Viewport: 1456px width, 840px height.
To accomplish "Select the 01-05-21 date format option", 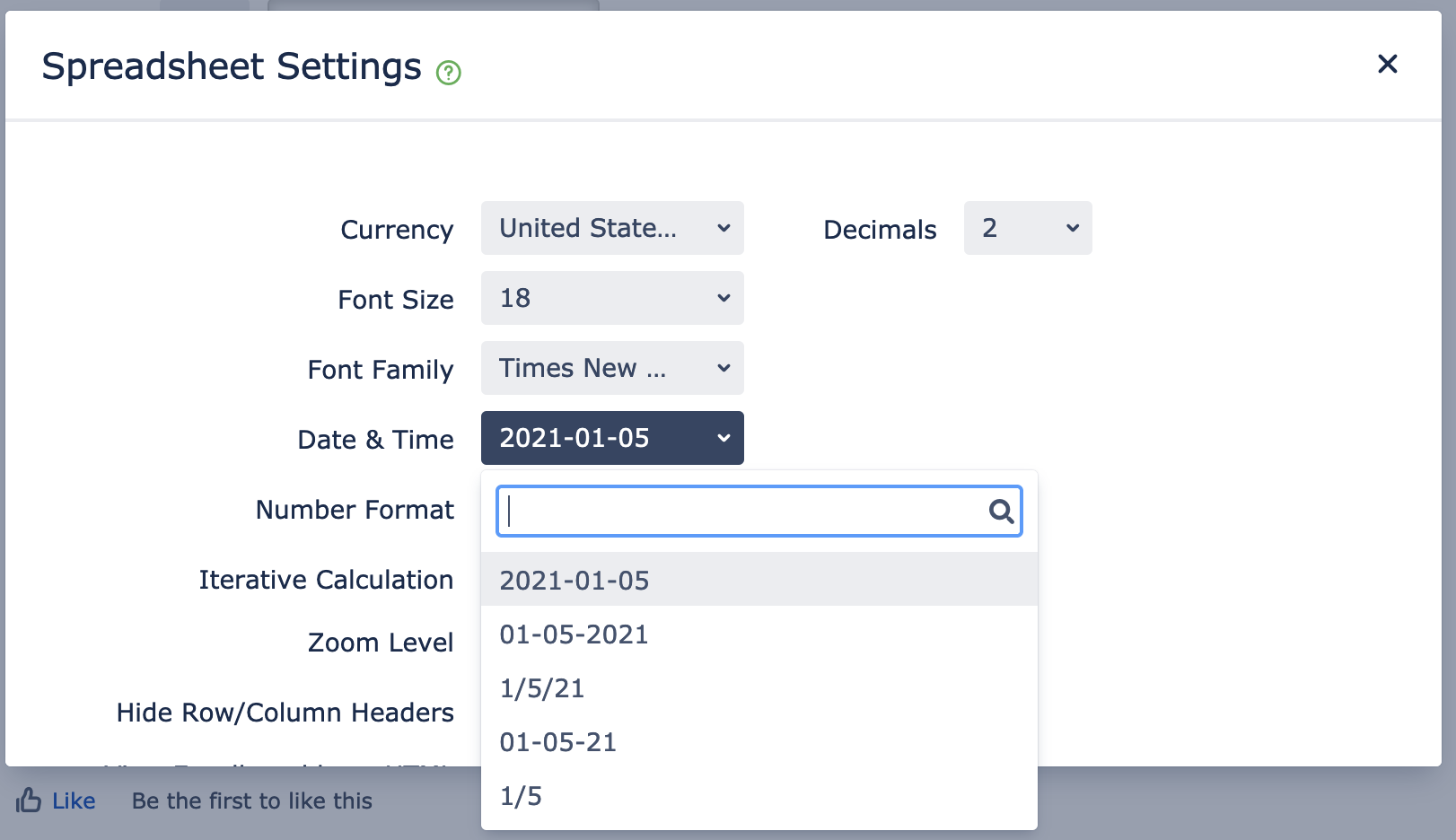I will tap(558, 742).
